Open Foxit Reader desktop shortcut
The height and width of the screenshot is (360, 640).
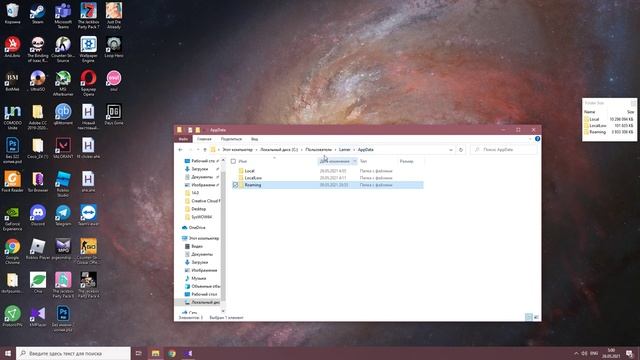pyautogui.click(x=13, y=182)
